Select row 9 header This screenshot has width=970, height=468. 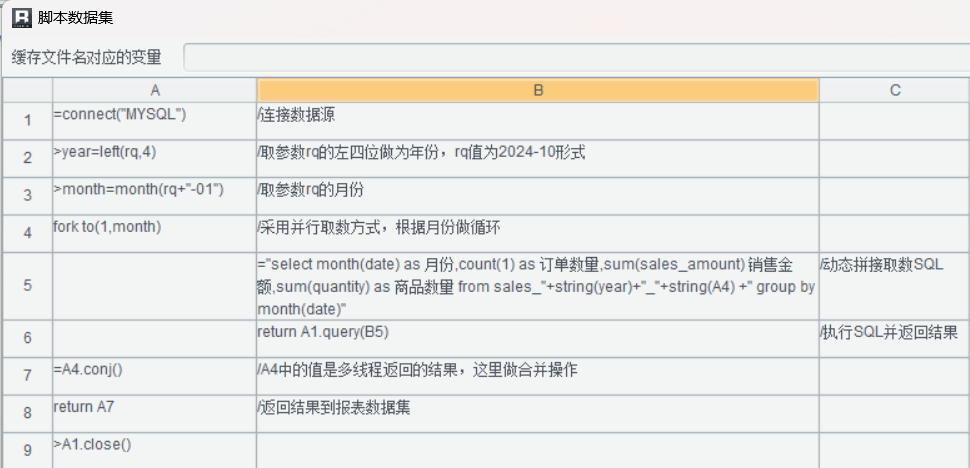[27, 449]
